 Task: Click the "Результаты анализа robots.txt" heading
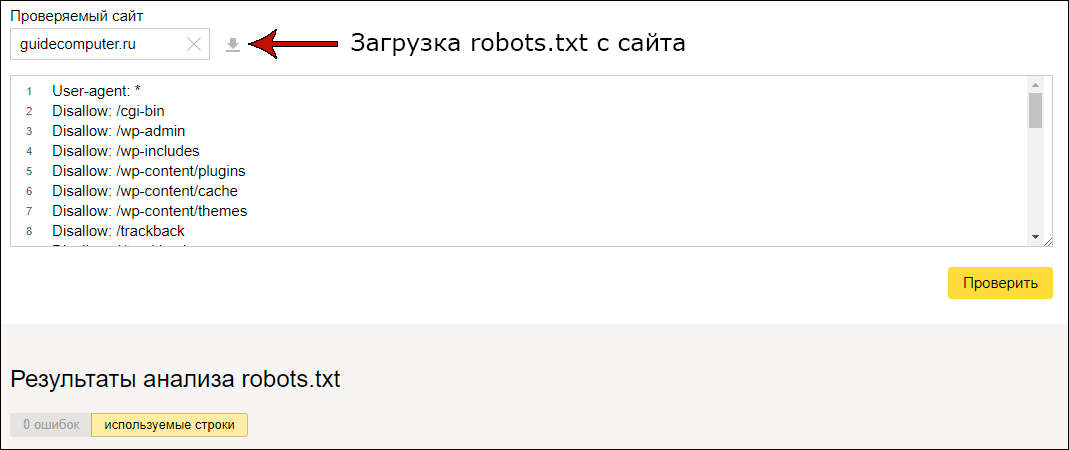click(x=176, y=379)
